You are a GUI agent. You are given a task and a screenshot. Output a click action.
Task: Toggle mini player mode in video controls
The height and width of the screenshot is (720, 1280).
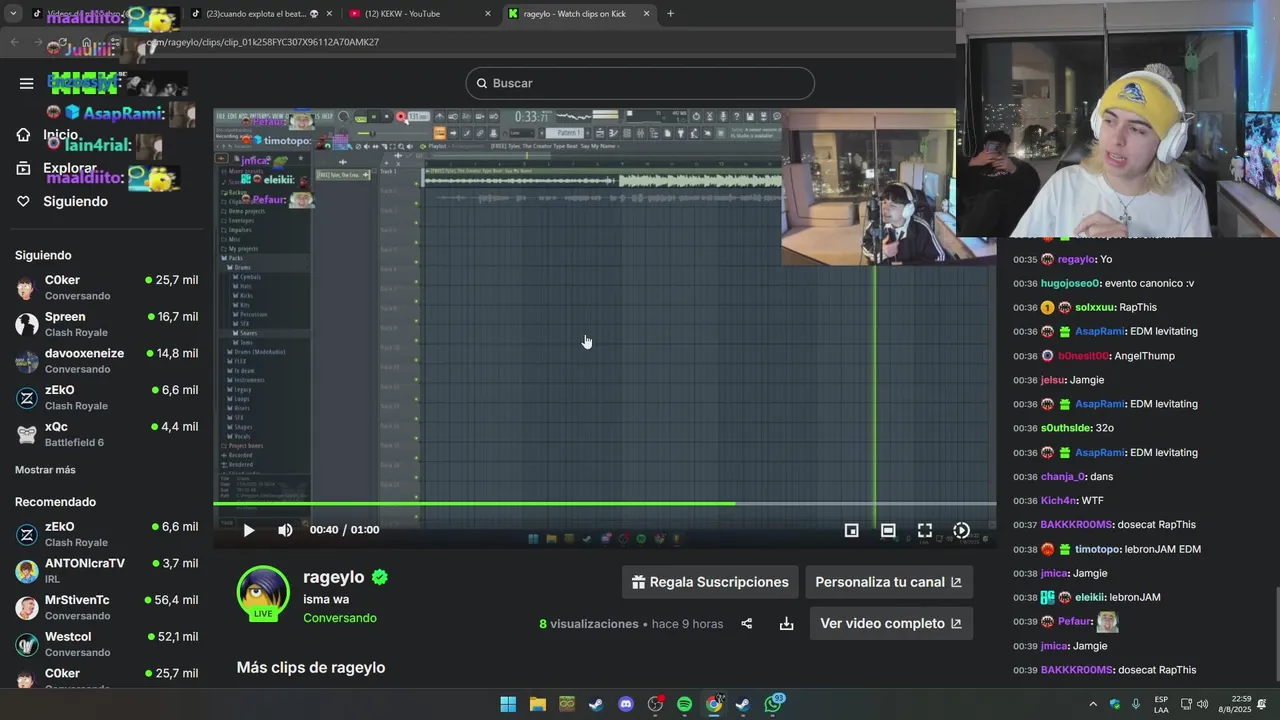click(851, 530)
